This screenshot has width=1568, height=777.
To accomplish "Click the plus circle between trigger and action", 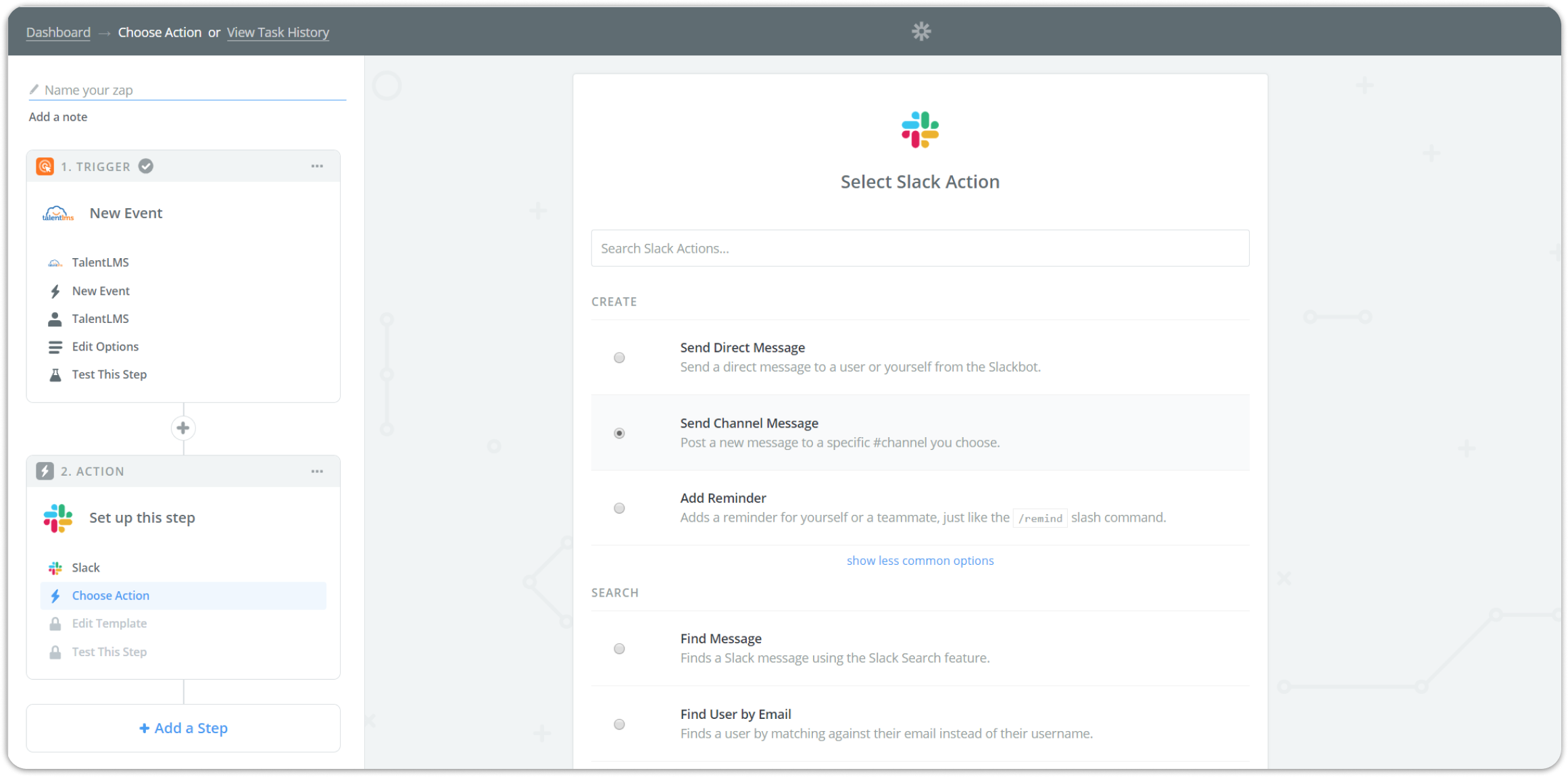I will tap(183, 428).
